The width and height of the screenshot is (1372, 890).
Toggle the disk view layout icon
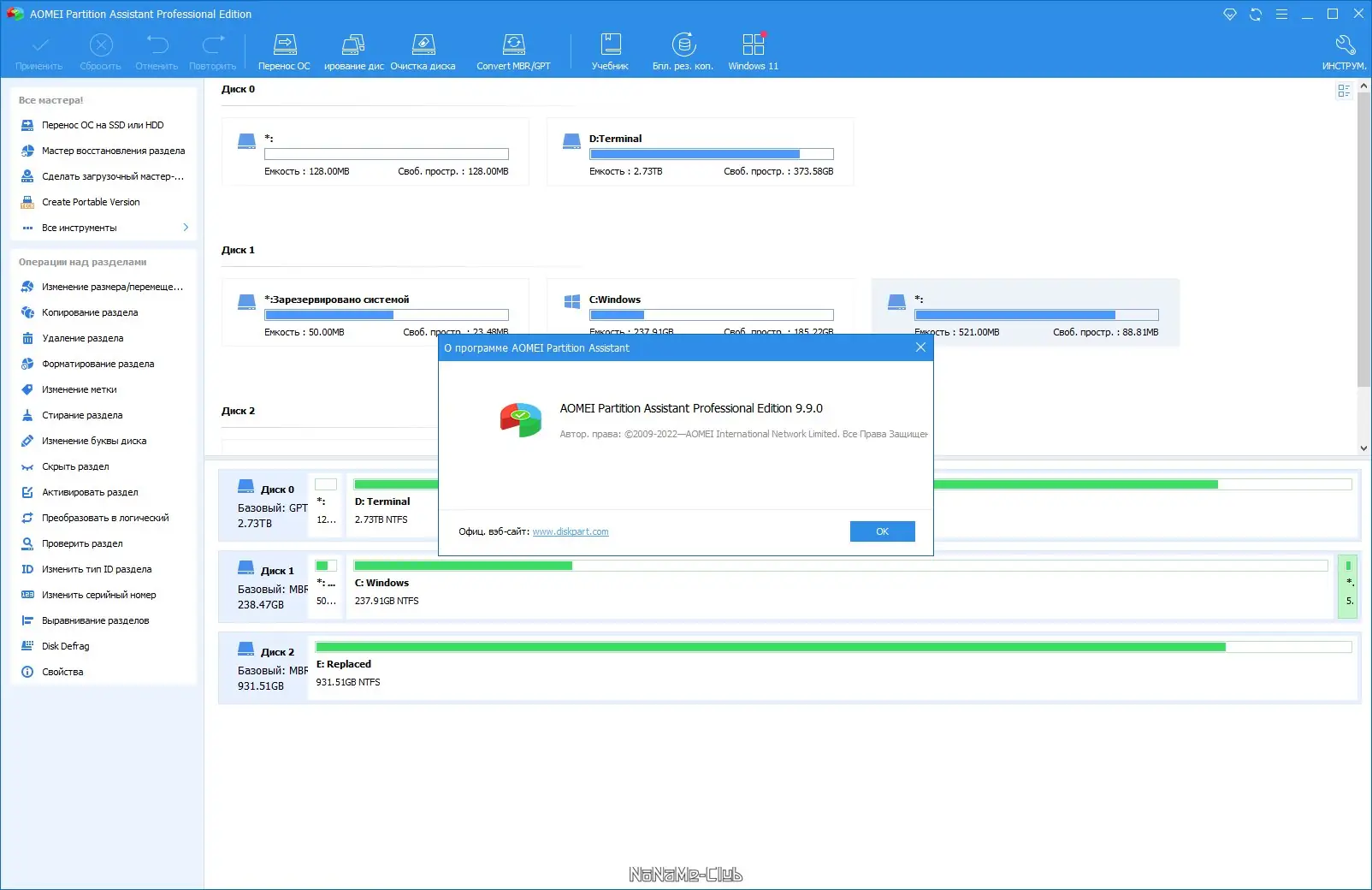[x=1344, y=91]
